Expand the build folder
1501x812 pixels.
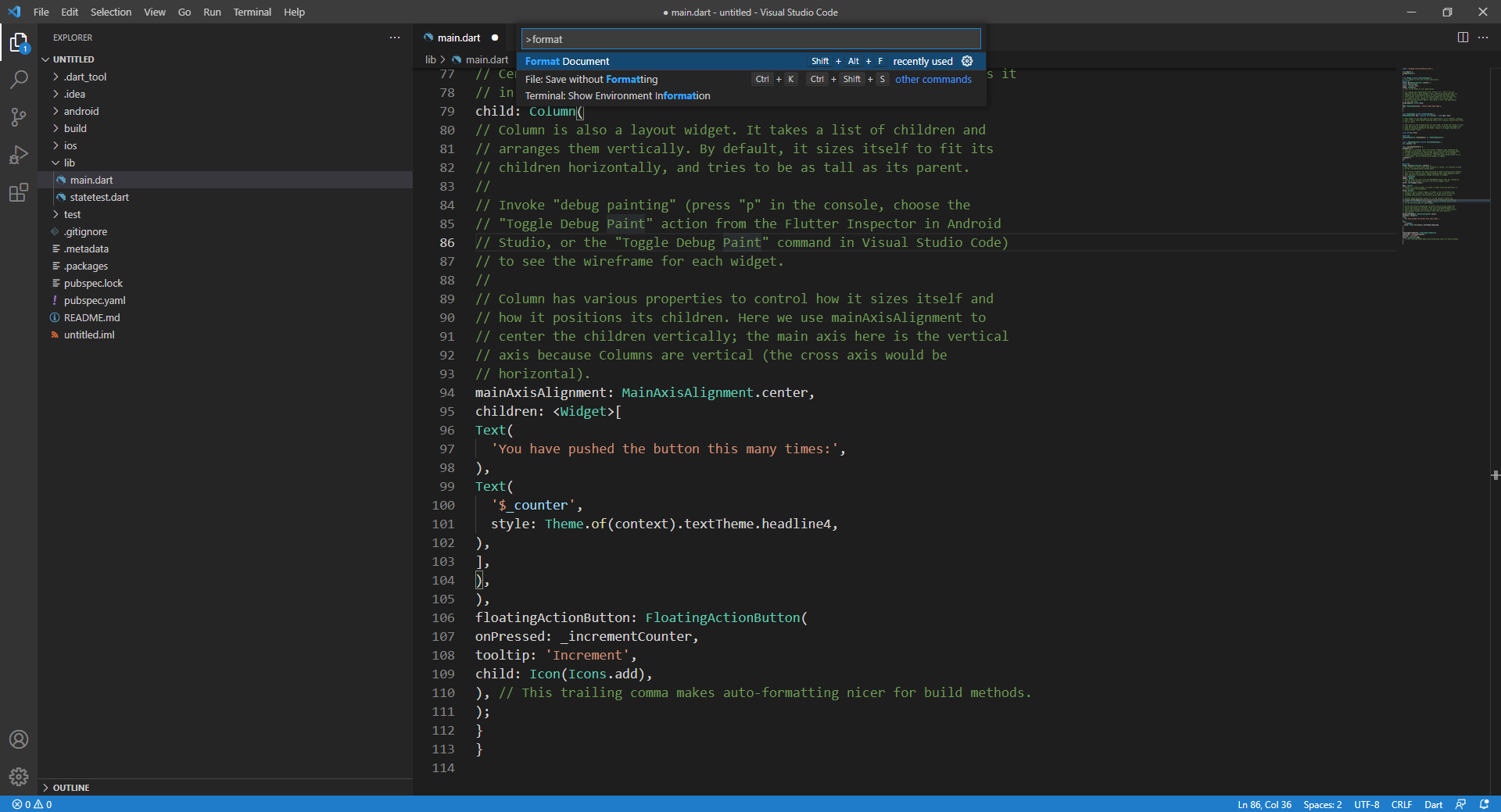coord(56,128)
